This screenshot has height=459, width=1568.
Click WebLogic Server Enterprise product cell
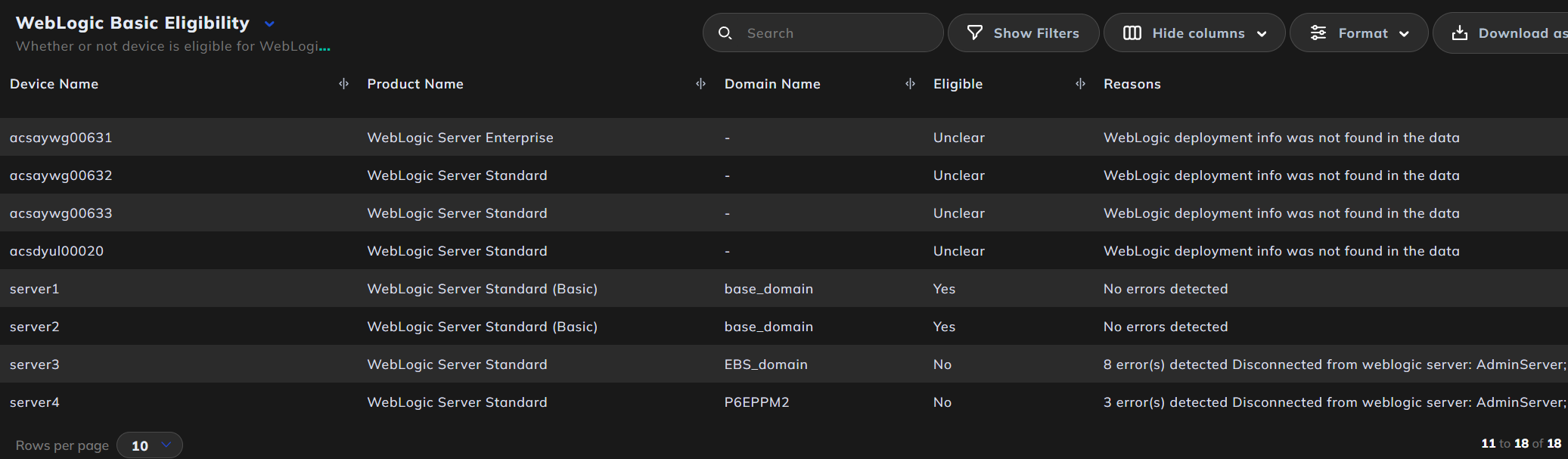(460, 138)
